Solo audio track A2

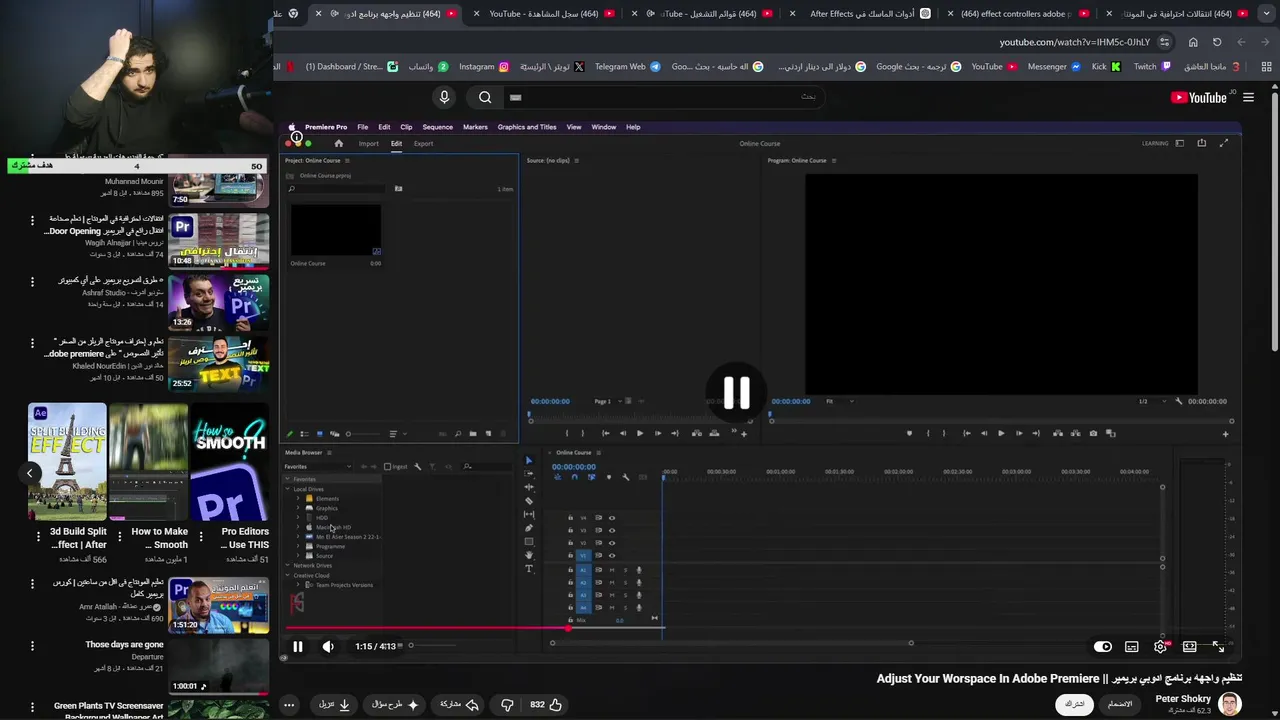[626, 582]
